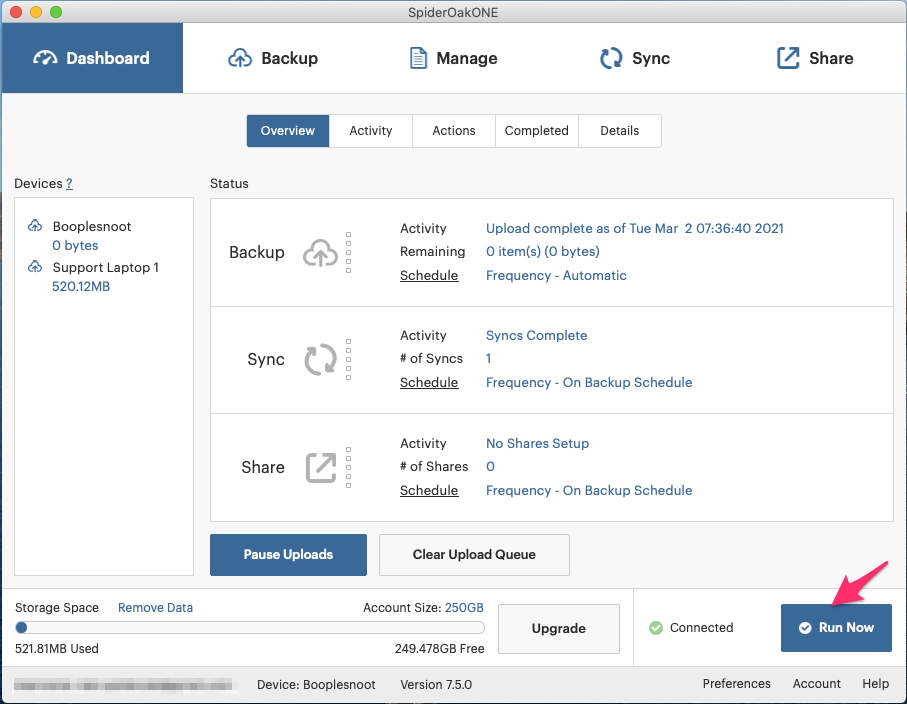
Task: Go to the Sync tab
Action: click(x=635, y=58)
